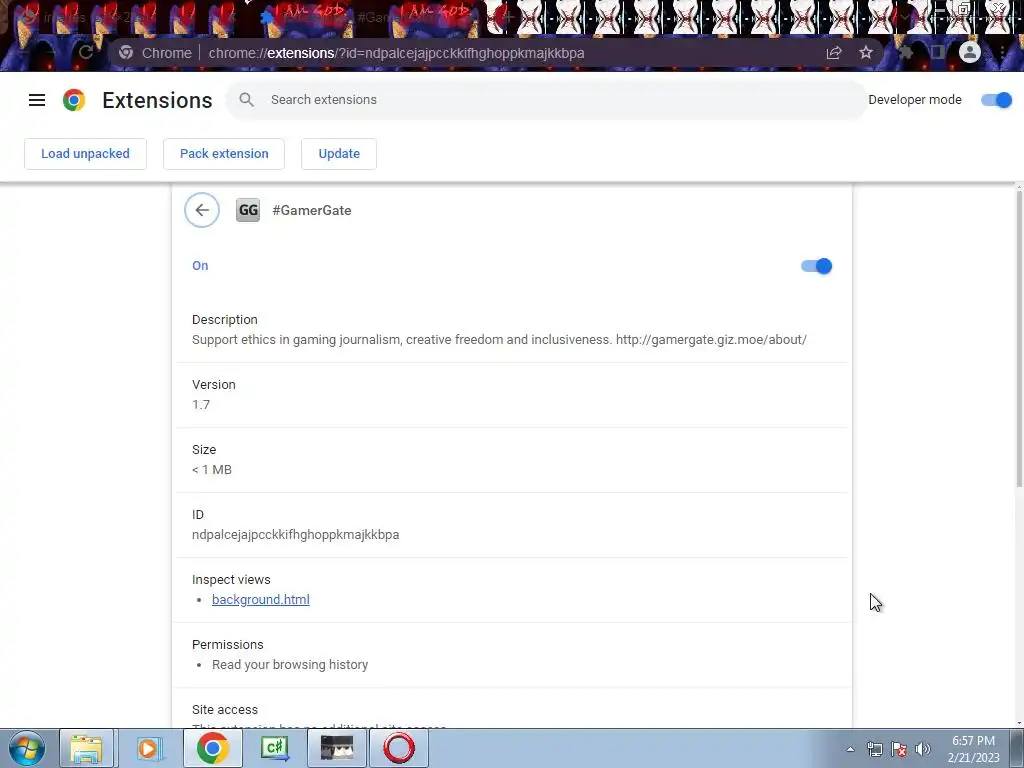Click the Read your browsing history permission
1024x768 pixels.
290,665
